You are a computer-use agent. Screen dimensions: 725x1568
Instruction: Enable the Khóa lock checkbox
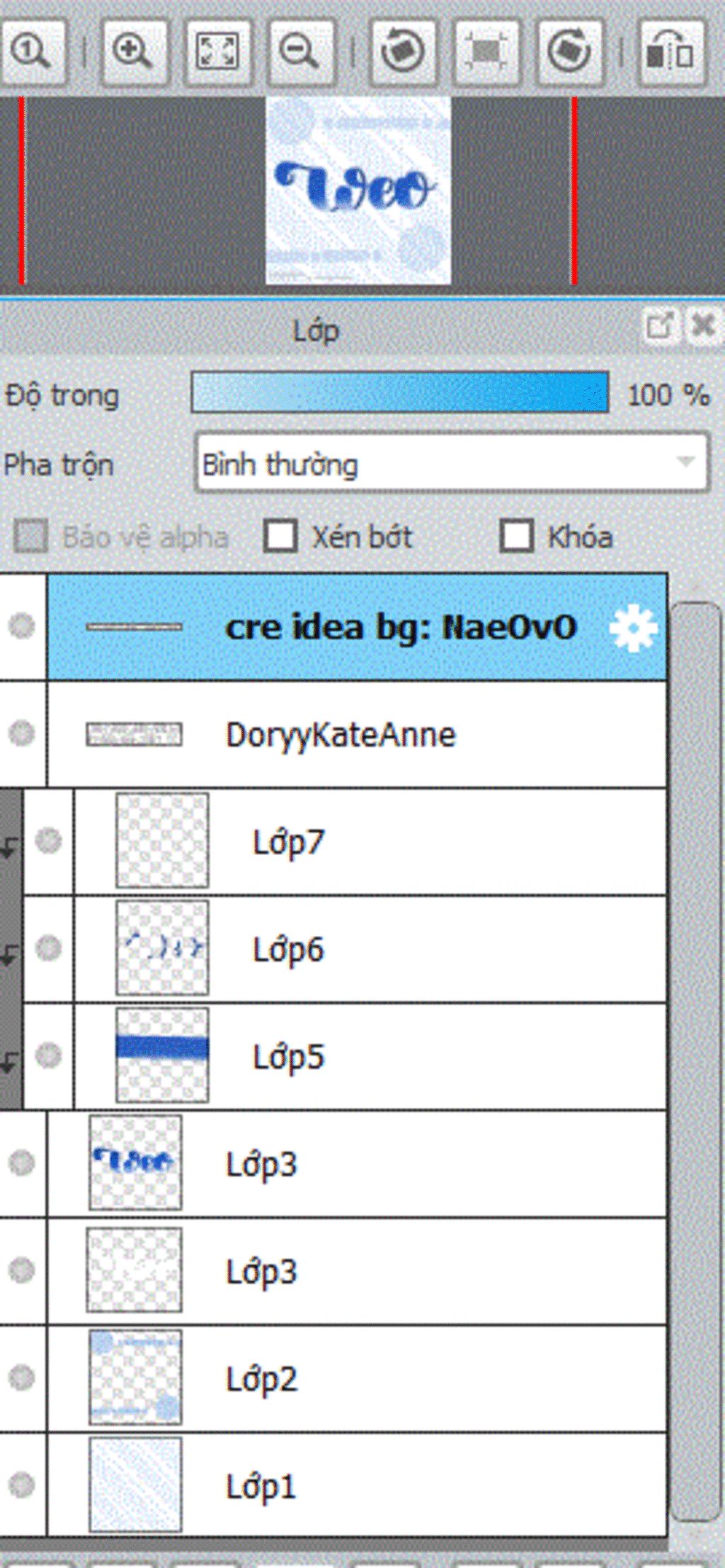click(516, 536)
